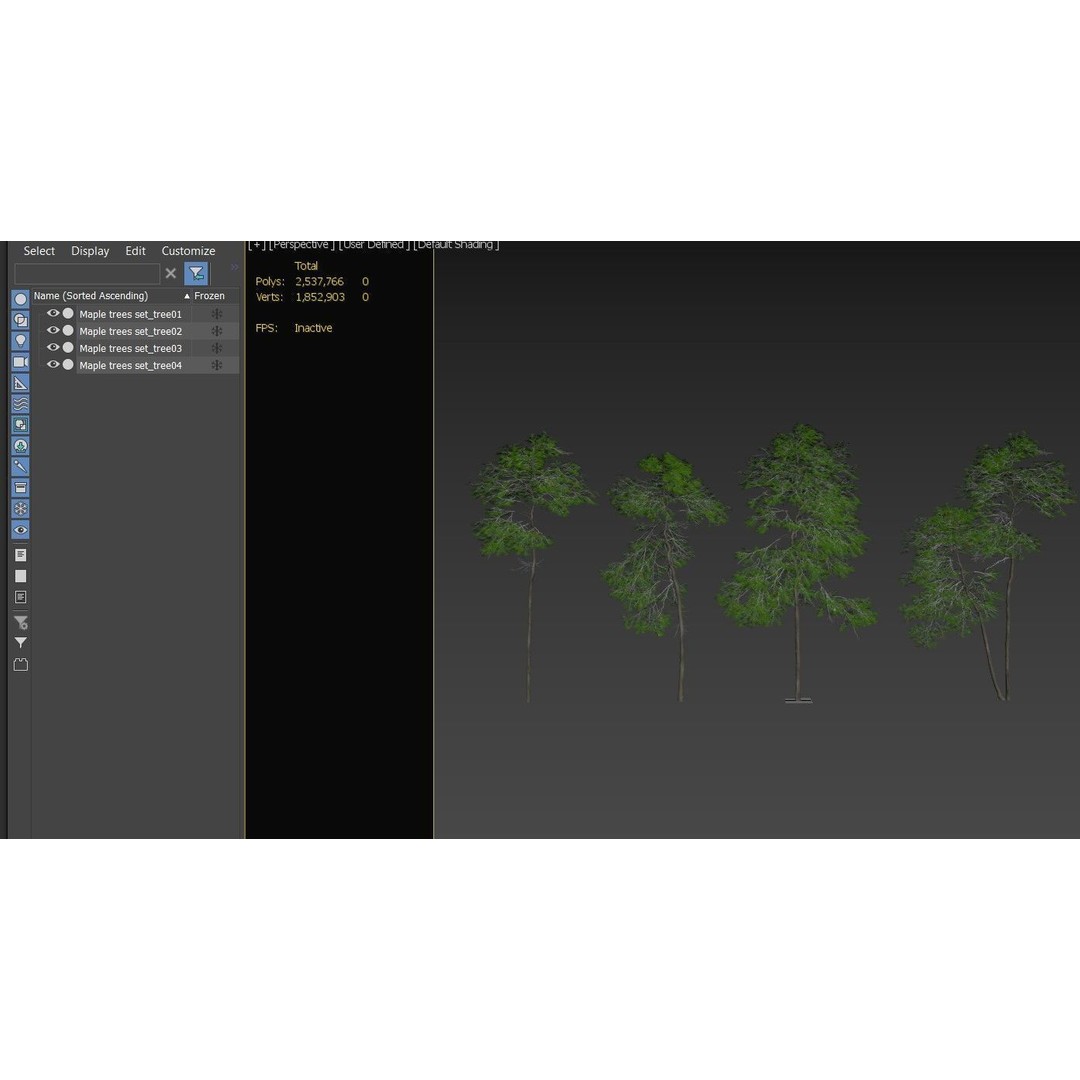1080x1080 pixels.
Task: Toggle Display Shapes filter icon
Action: [21, 320]
